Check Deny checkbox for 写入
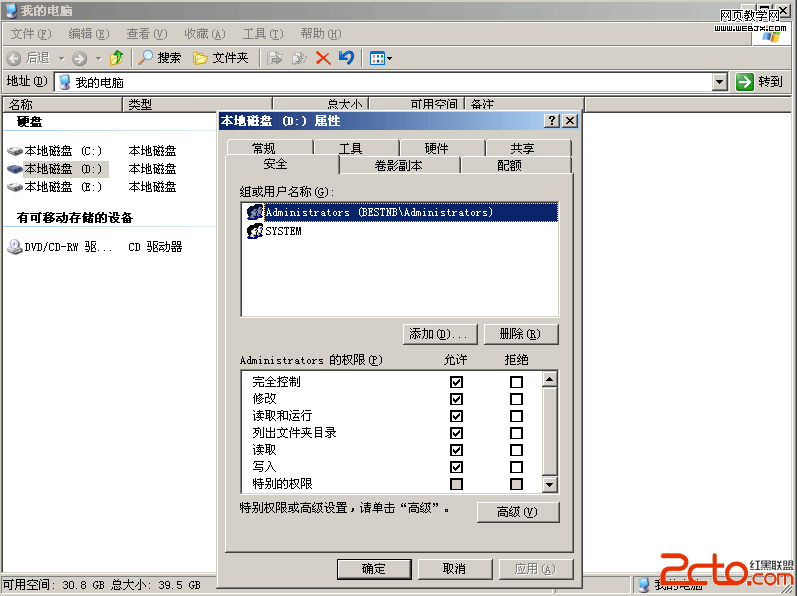Screen dimensions: 797x596 click(516, 467)
